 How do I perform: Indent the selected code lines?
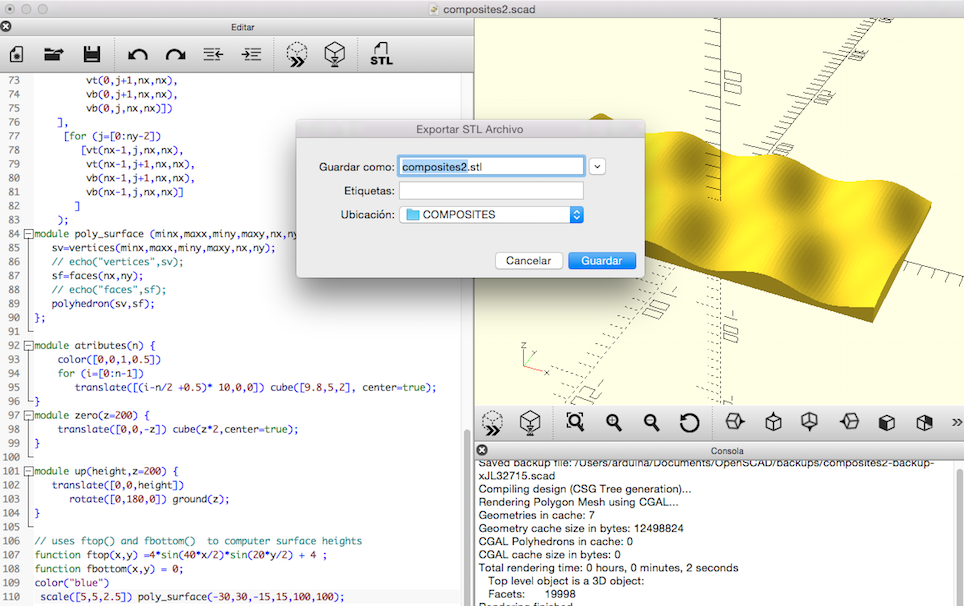pyautogui.click(x=251, y=55)
